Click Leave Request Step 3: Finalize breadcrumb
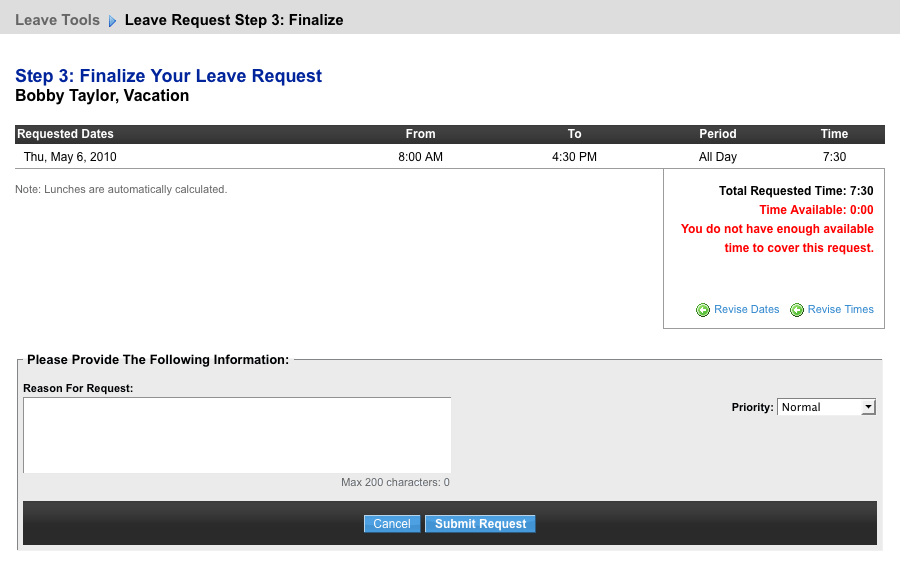The height and width of the screenshot is (571, 900). pos(234,20)
